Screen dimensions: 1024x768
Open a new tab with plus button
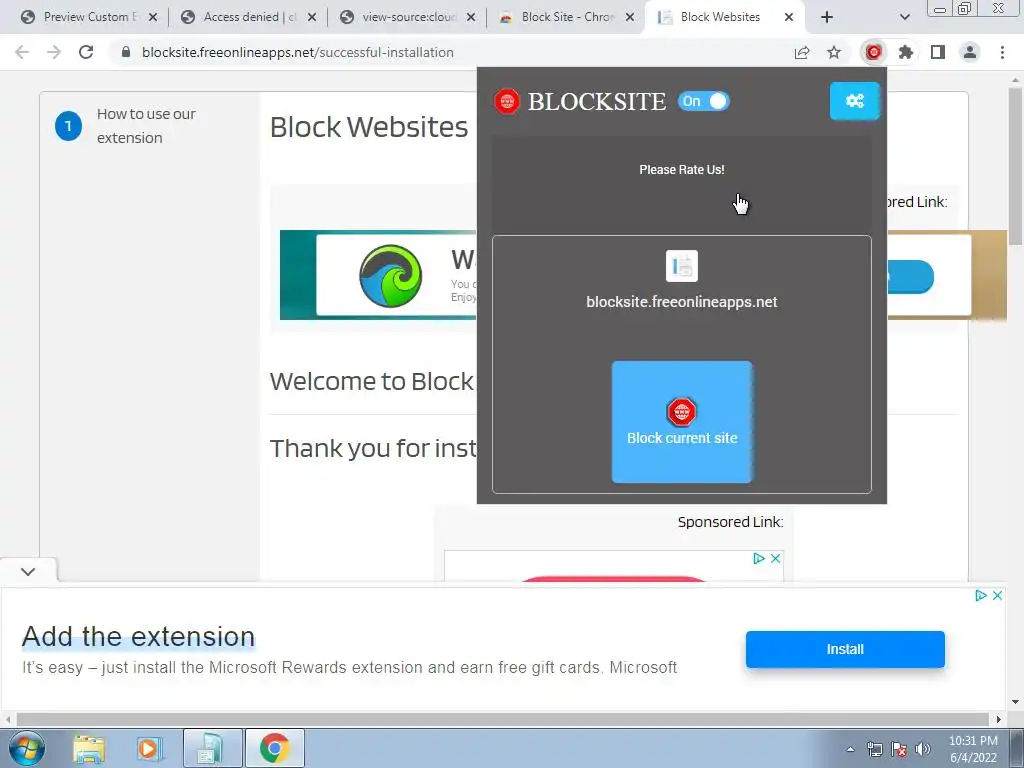pos(827,17)
